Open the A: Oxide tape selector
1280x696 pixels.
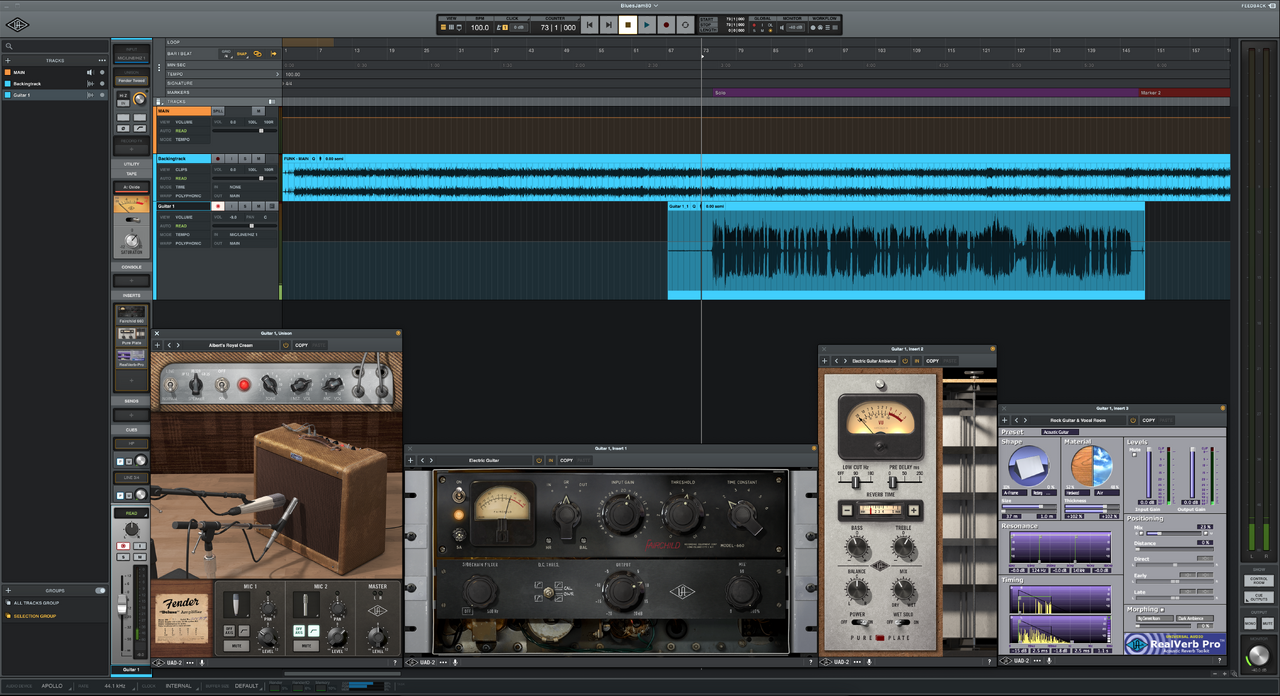pos(131,187)
